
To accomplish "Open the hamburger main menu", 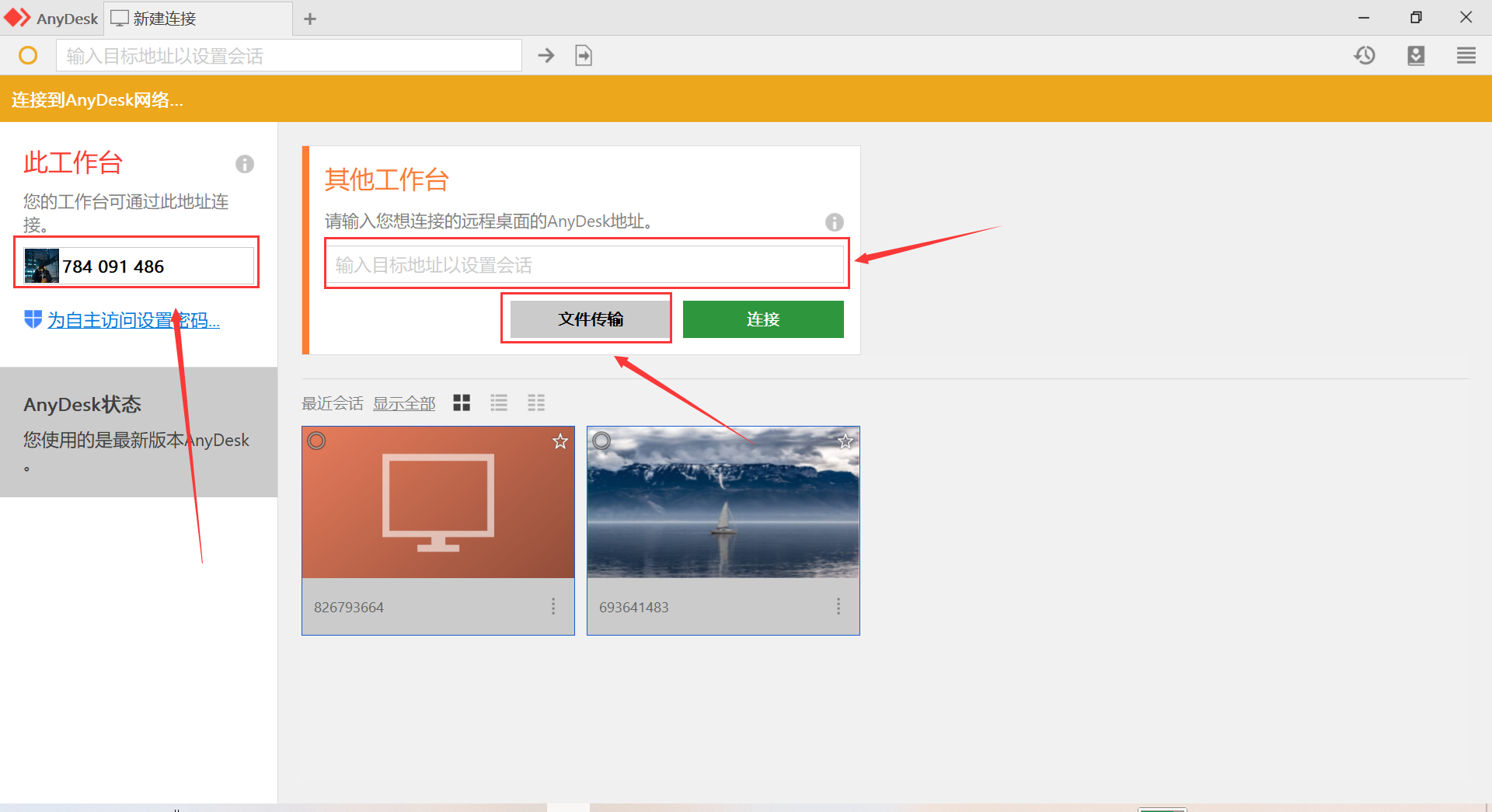I will click(1466, 55).
